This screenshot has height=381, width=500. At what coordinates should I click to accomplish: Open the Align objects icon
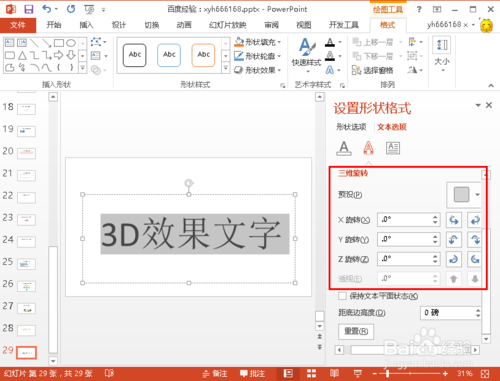413,42
